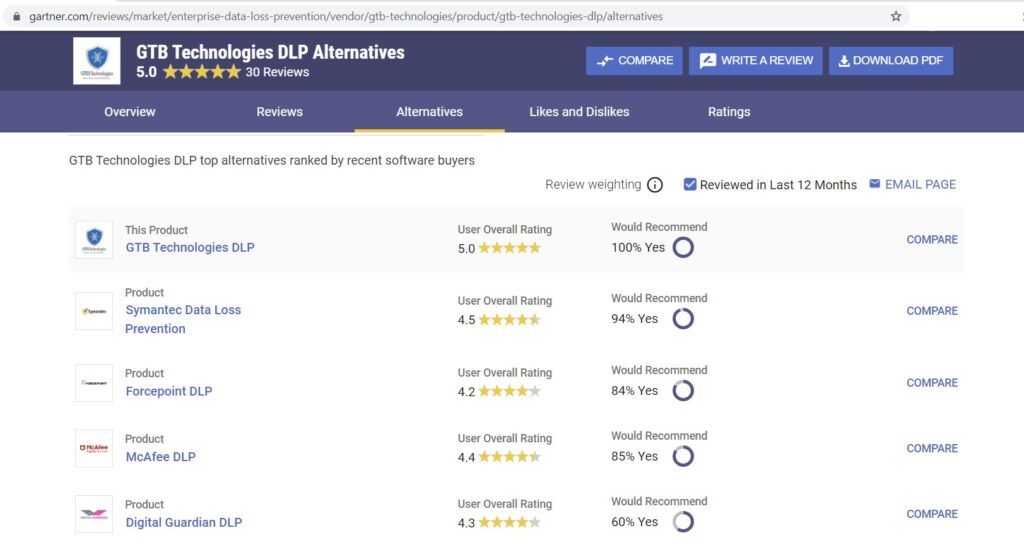
Task: Toggle Reviewed in Last 12 Months checkbox
Action: coord(690,184)
